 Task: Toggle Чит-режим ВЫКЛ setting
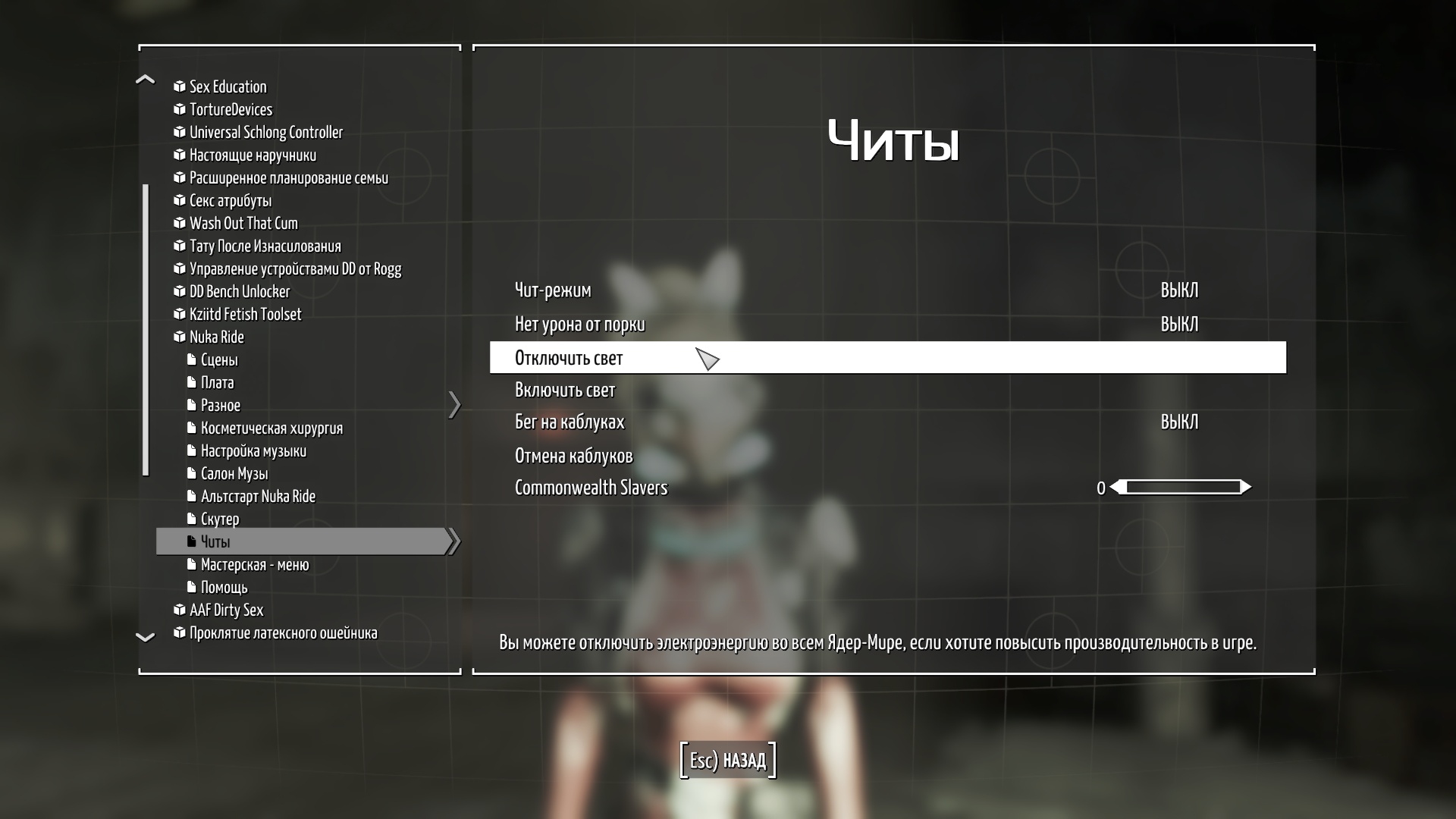tap(1178, 290)
